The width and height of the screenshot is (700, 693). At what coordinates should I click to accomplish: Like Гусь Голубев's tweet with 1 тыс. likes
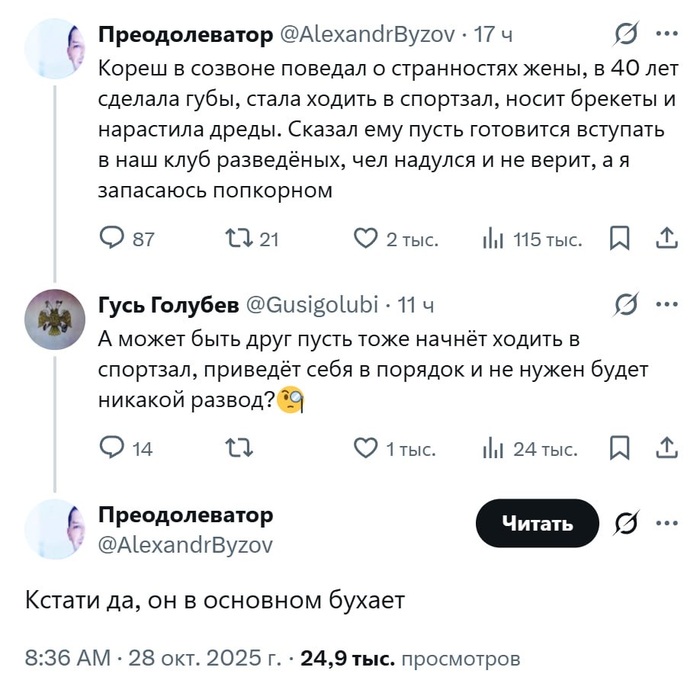coord(366,449)
